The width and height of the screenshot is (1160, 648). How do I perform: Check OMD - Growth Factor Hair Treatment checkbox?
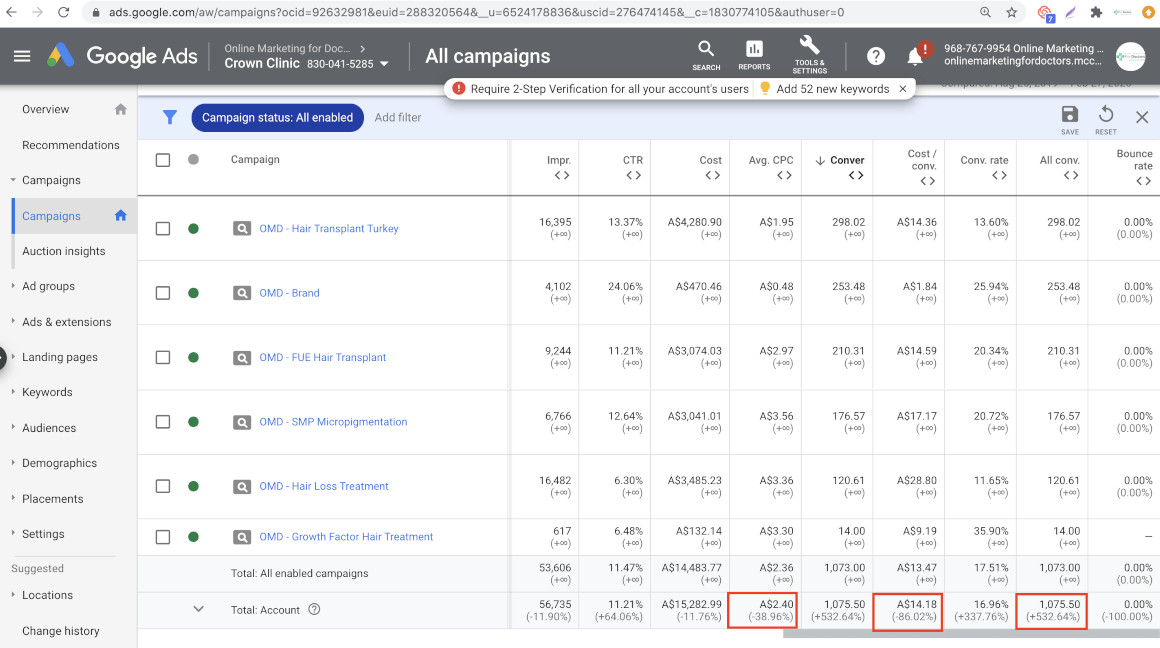point(163,537)
